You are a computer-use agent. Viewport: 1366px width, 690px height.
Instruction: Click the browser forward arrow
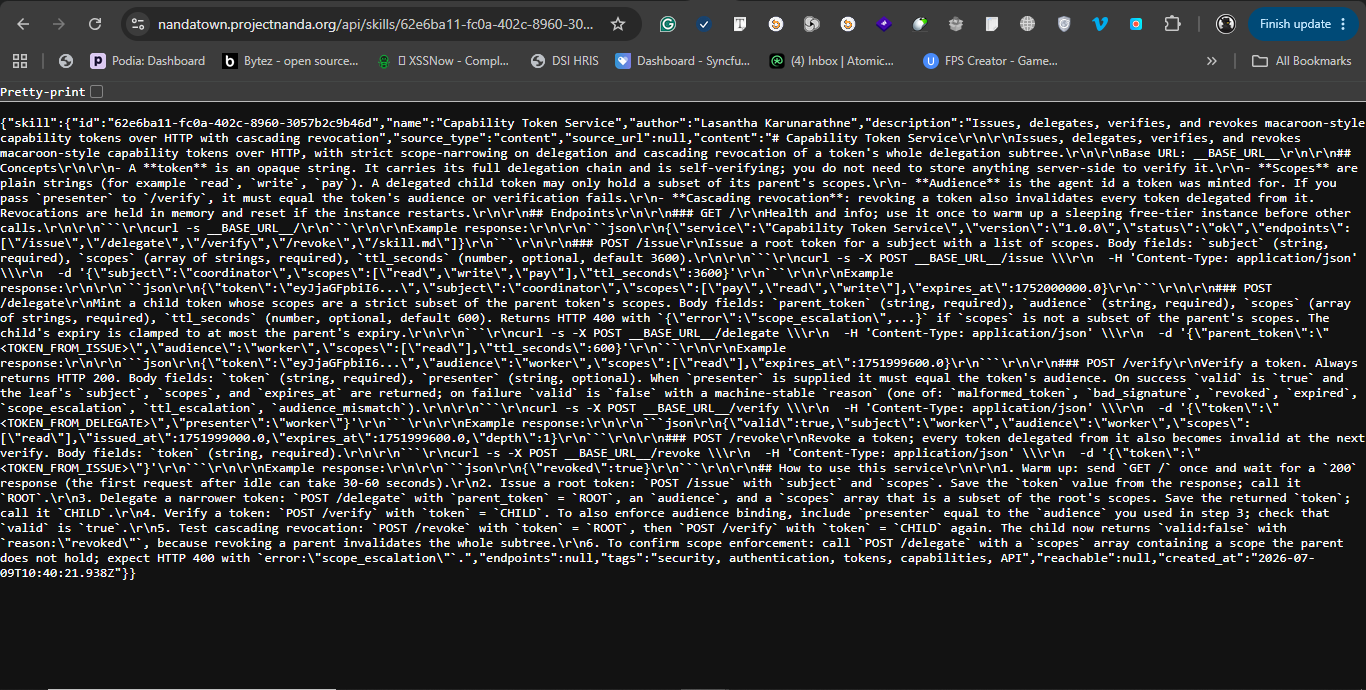pos(59,24)
